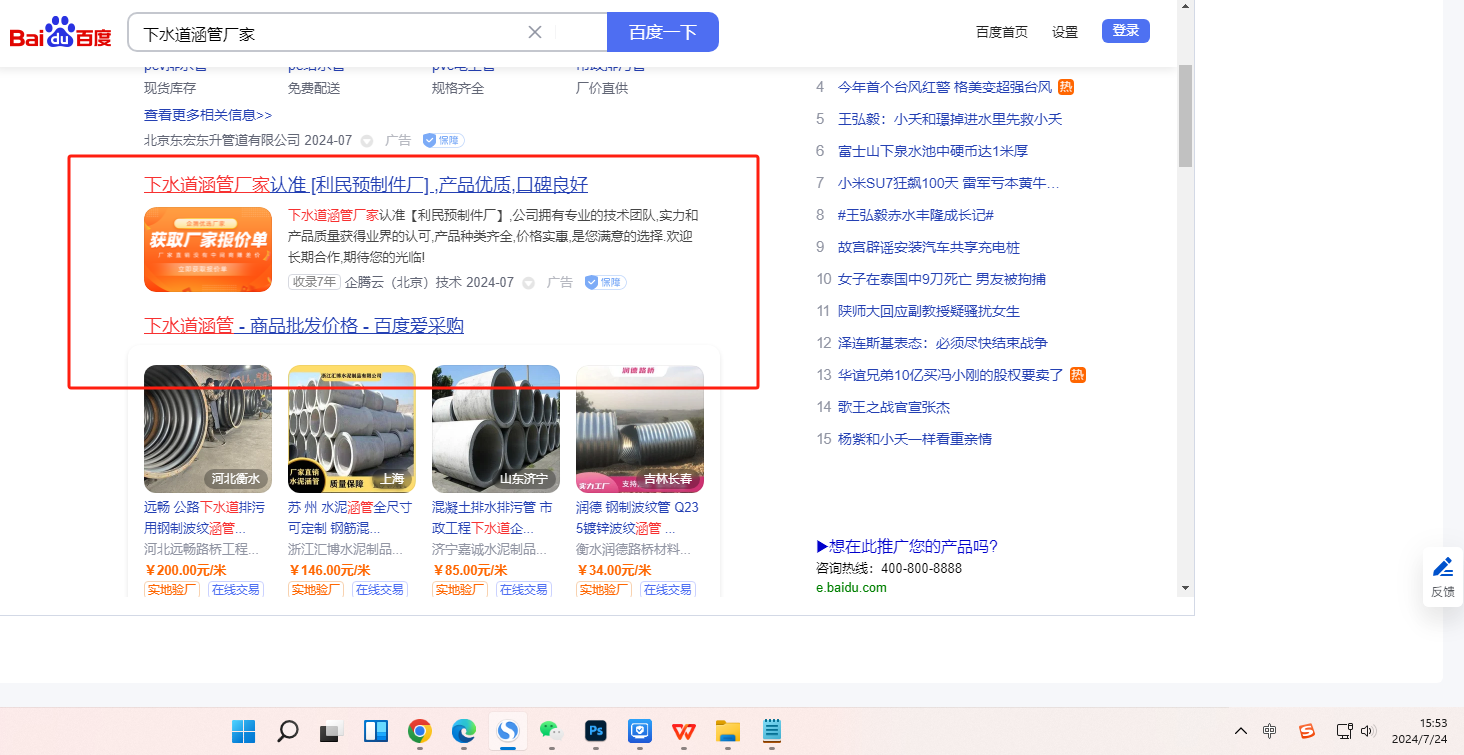Open the 反馈 feedback pencil icon

pos(1442,568)
